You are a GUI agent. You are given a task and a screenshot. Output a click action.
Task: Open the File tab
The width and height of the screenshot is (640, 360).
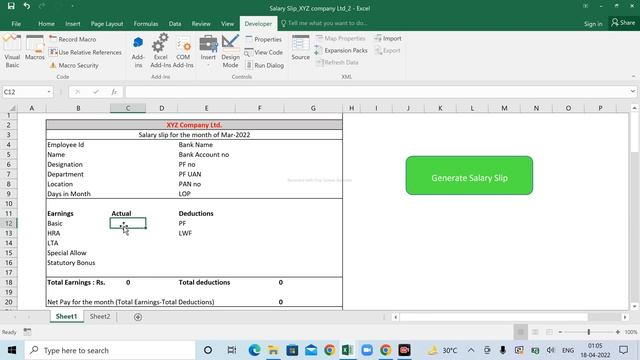[16, 24]
